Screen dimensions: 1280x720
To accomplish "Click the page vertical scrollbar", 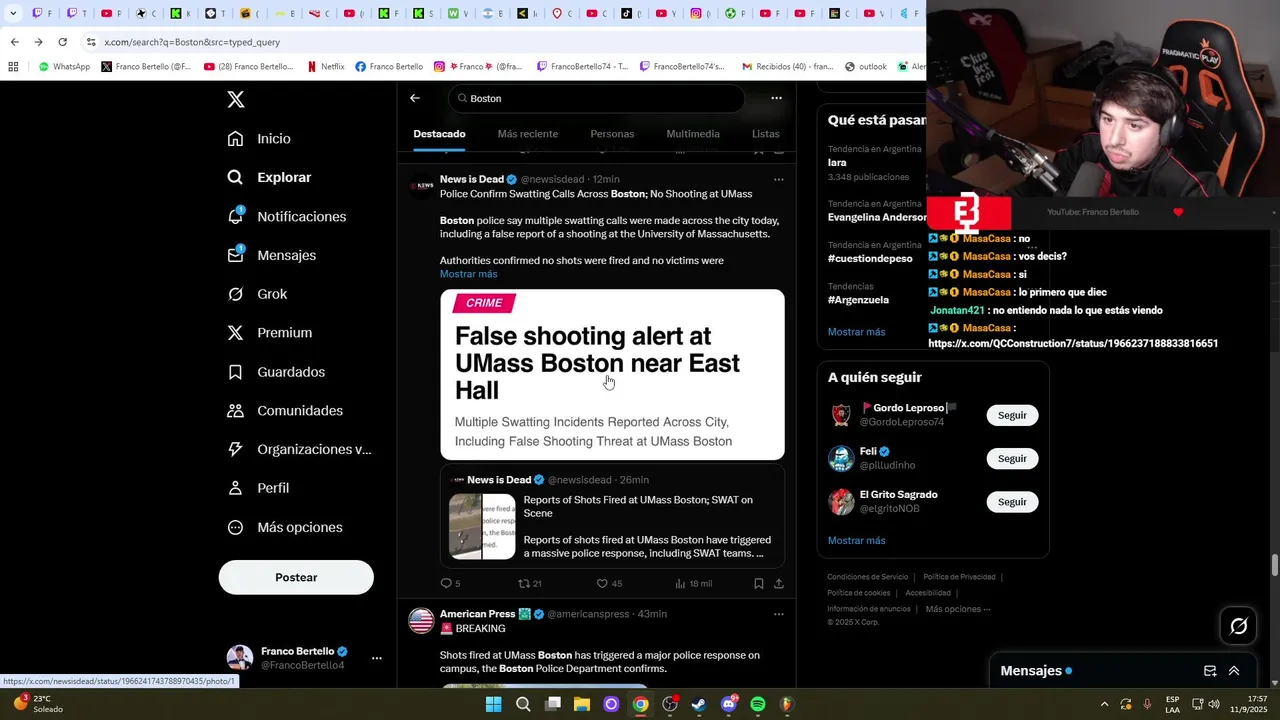I will pyautogui.click(x=1274, y=564).
